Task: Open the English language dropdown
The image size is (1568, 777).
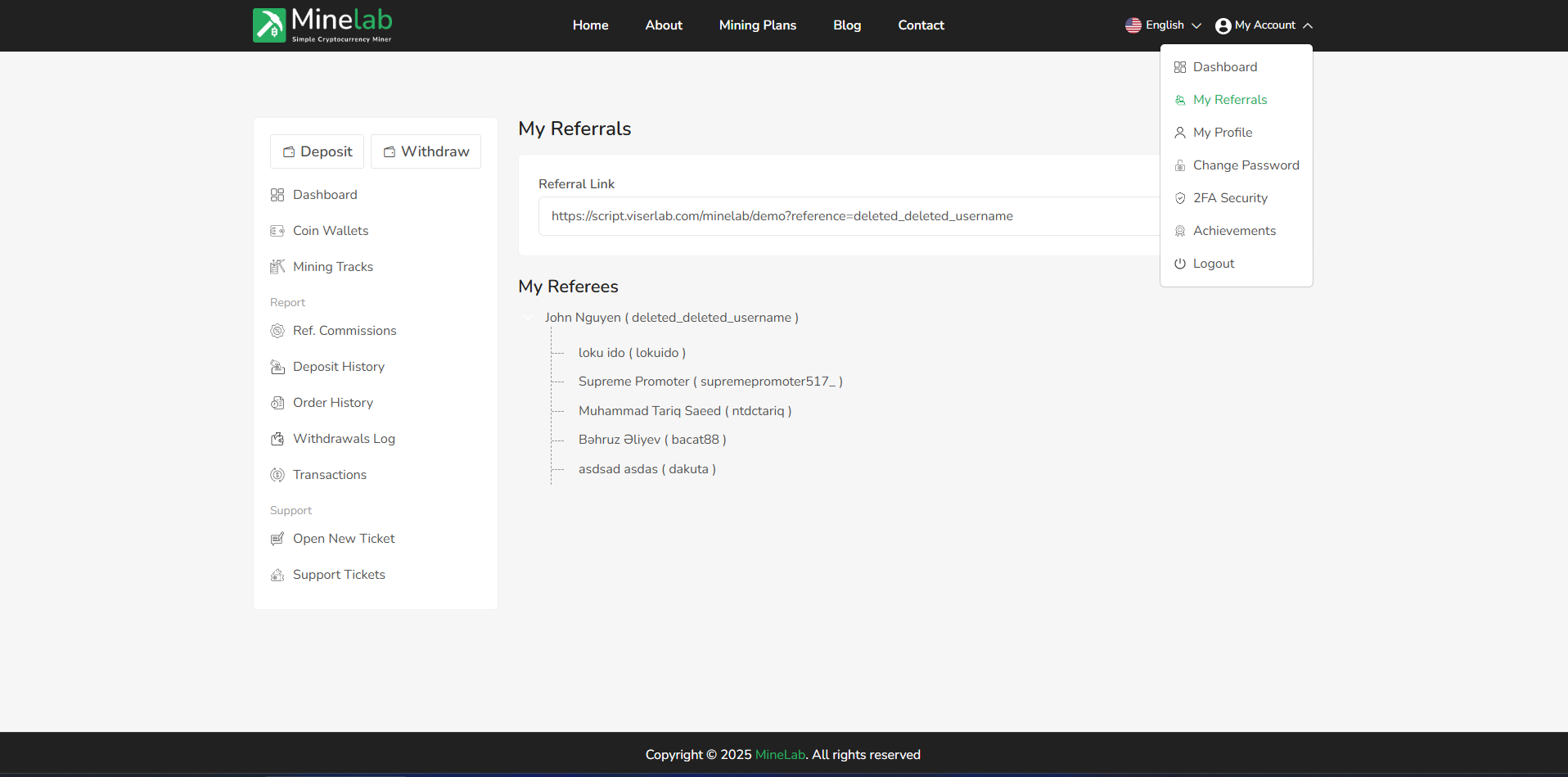Action: pyautogui.click(x=1163, y=25)
